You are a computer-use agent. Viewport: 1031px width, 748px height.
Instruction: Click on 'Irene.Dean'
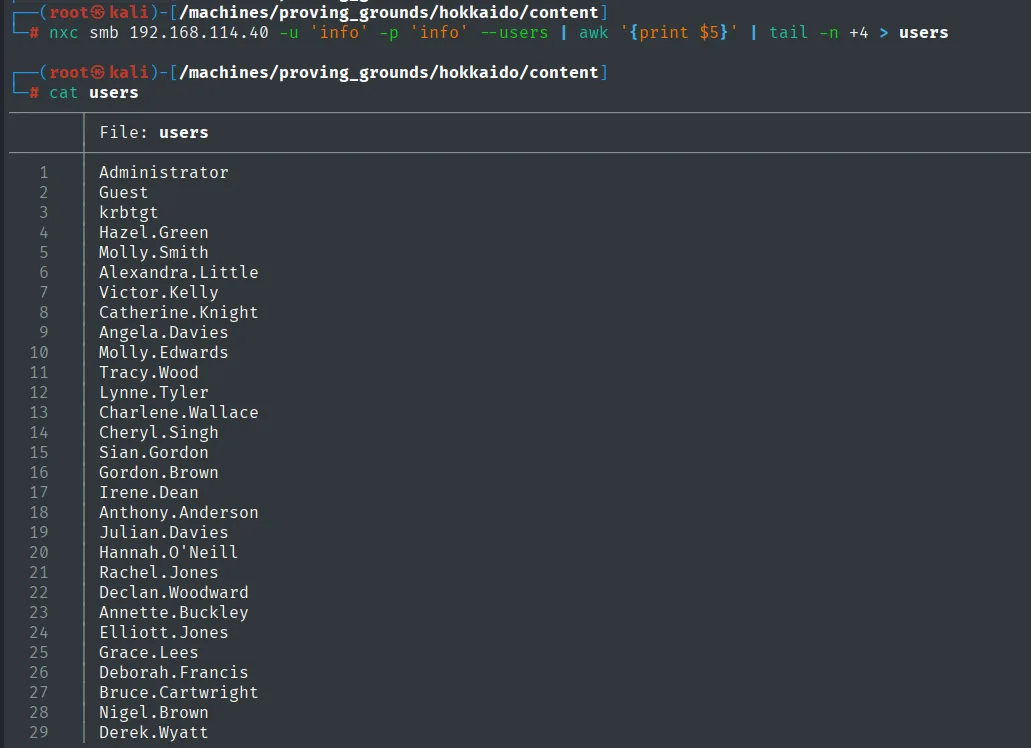pos(149,492)
